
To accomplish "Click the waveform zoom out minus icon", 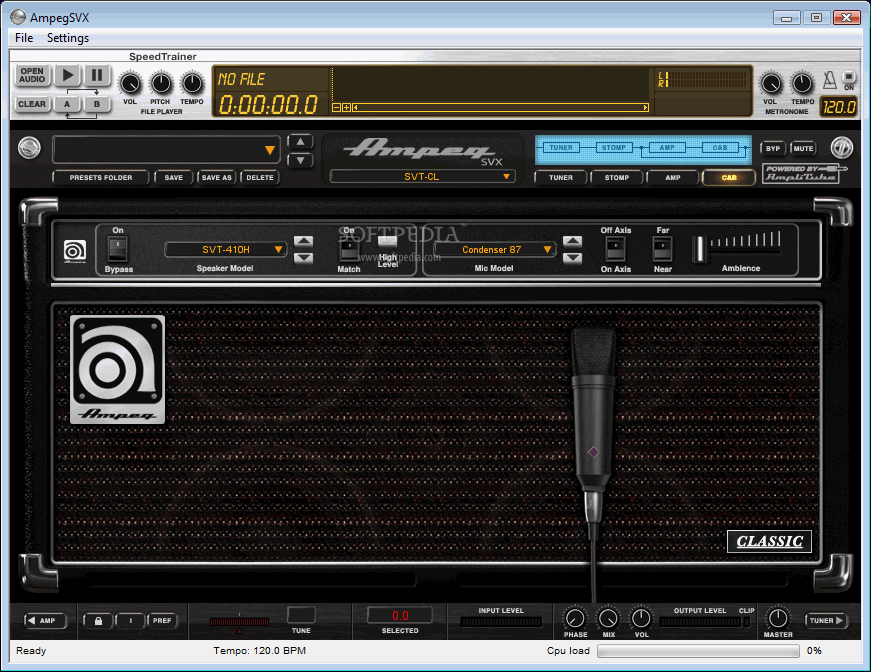I will 336,107.
